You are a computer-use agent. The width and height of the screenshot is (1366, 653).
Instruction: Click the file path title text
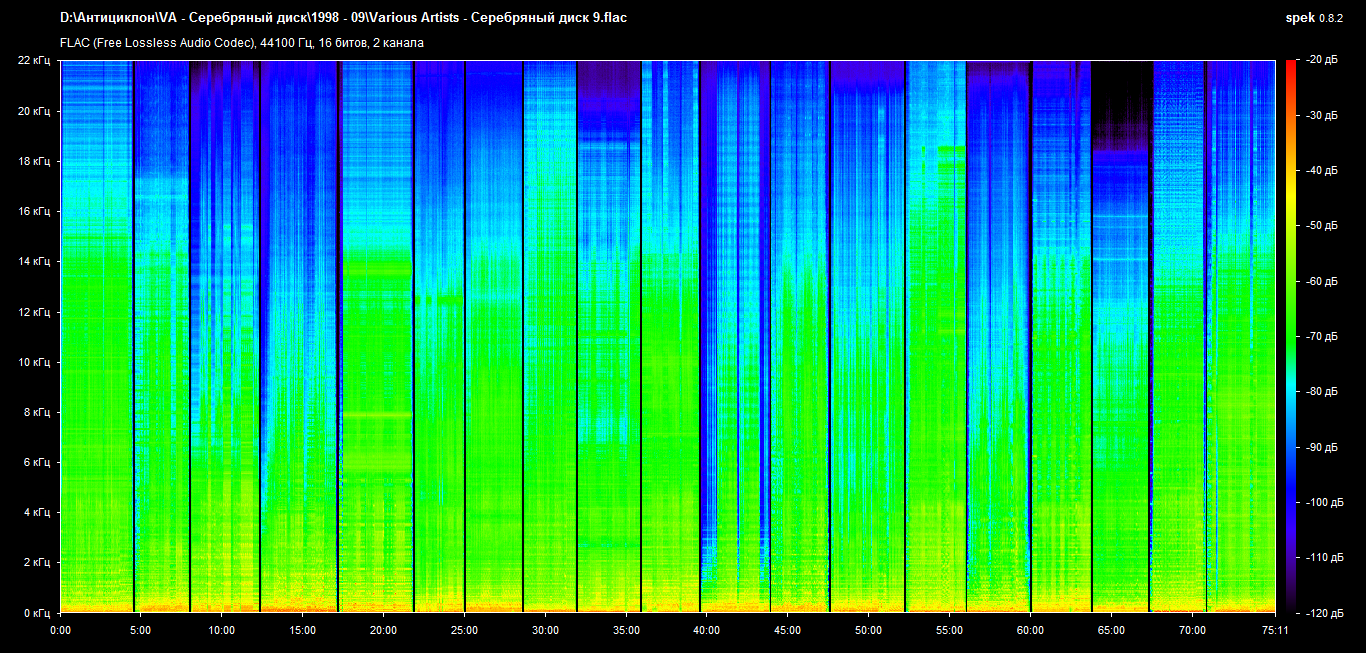coord(343,17)
